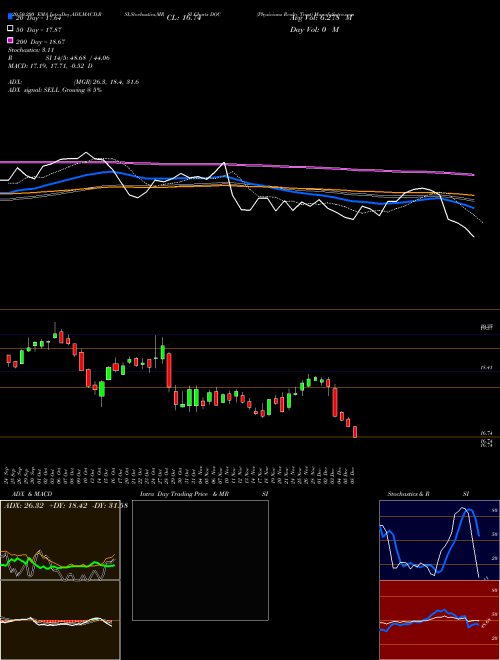Screen dimensions: 500x660
Task: Open the blue Stochastics sub-chart
Action: coord(439,540)
